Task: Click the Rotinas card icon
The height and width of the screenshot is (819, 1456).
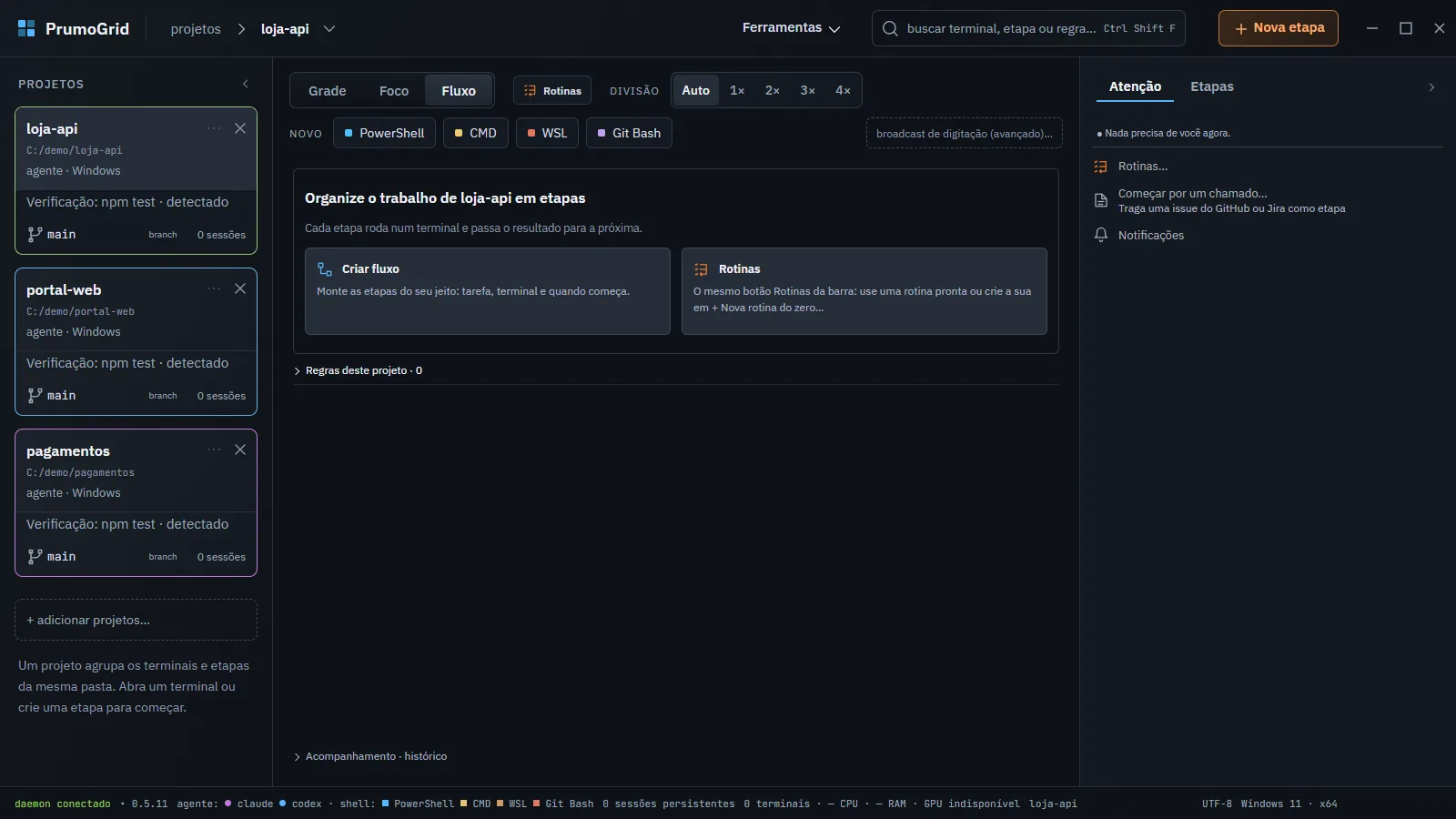Action: pyautogui.click(x=701, y=269)
